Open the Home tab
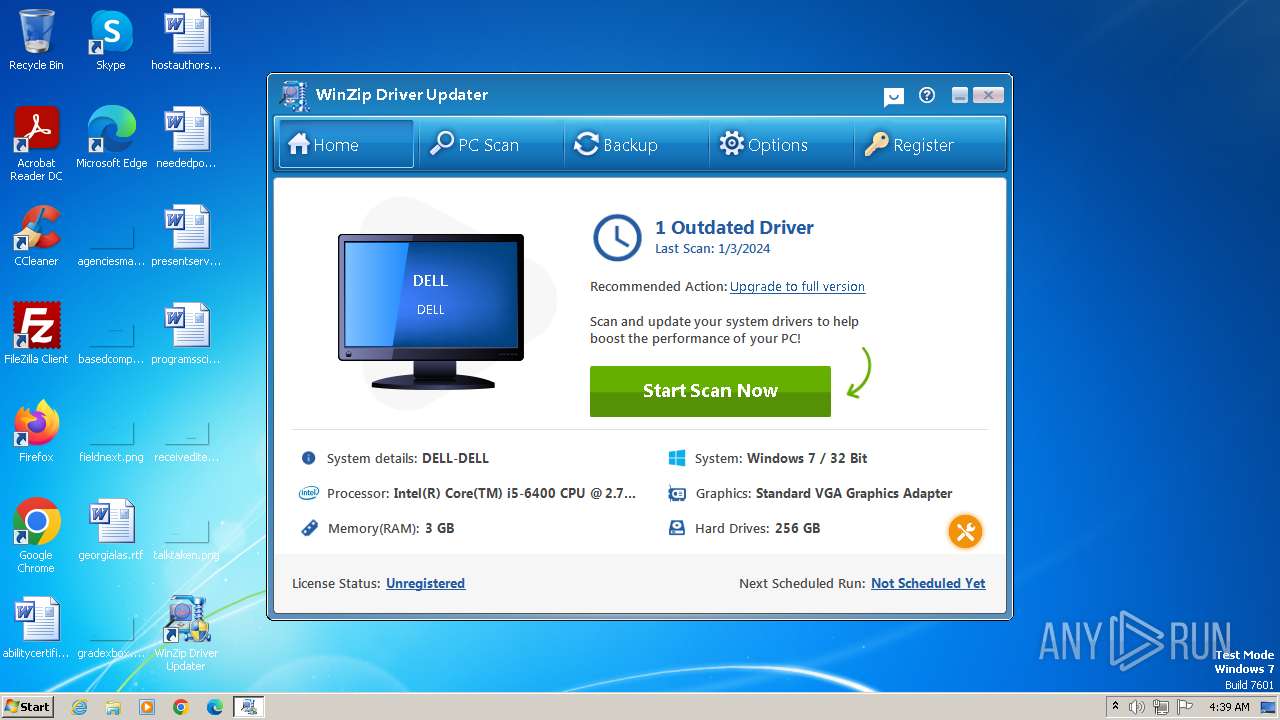 345,145
